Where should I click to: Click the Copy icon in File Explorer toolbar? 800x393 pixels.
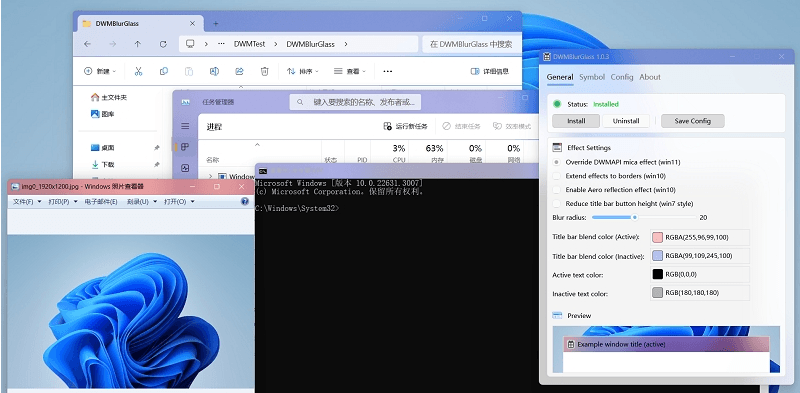tap(164, 71)
